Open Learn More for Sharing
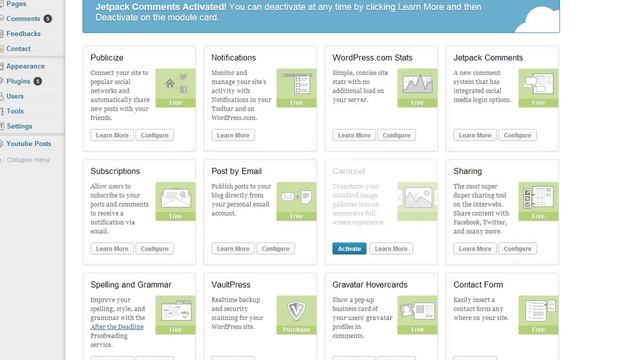Viewport: 640px width, 360px height. (x=475, y=249)
